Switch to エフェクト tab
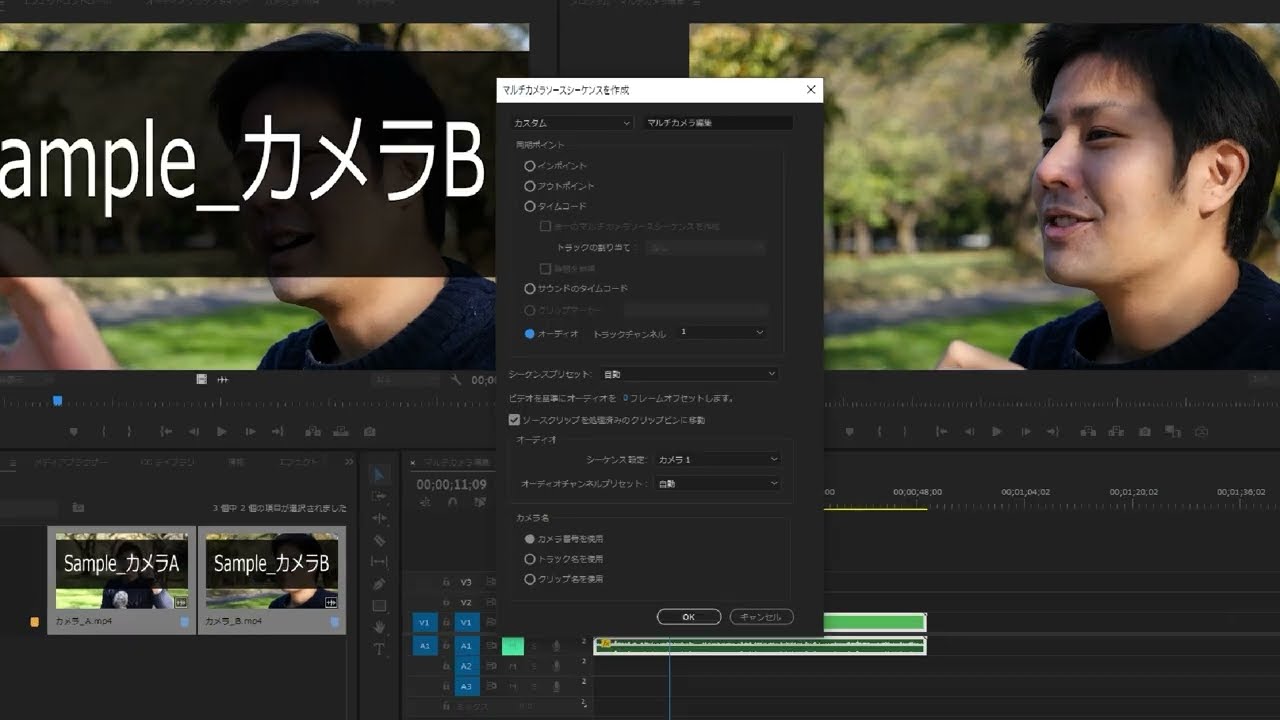This screenshot has height=720, width=1280. (x=298, y=463)
